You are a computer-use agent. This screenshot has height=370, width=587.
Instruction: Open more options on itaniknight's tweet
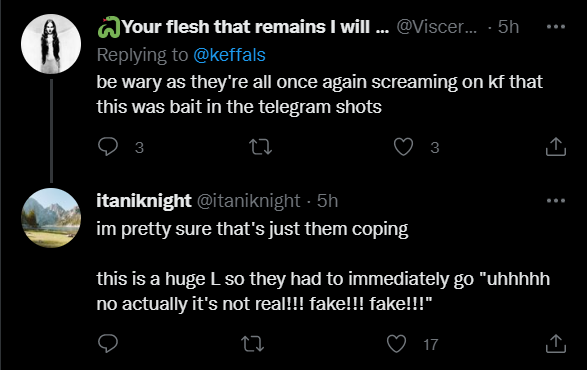pyautogui.click(x=556, y=201)
